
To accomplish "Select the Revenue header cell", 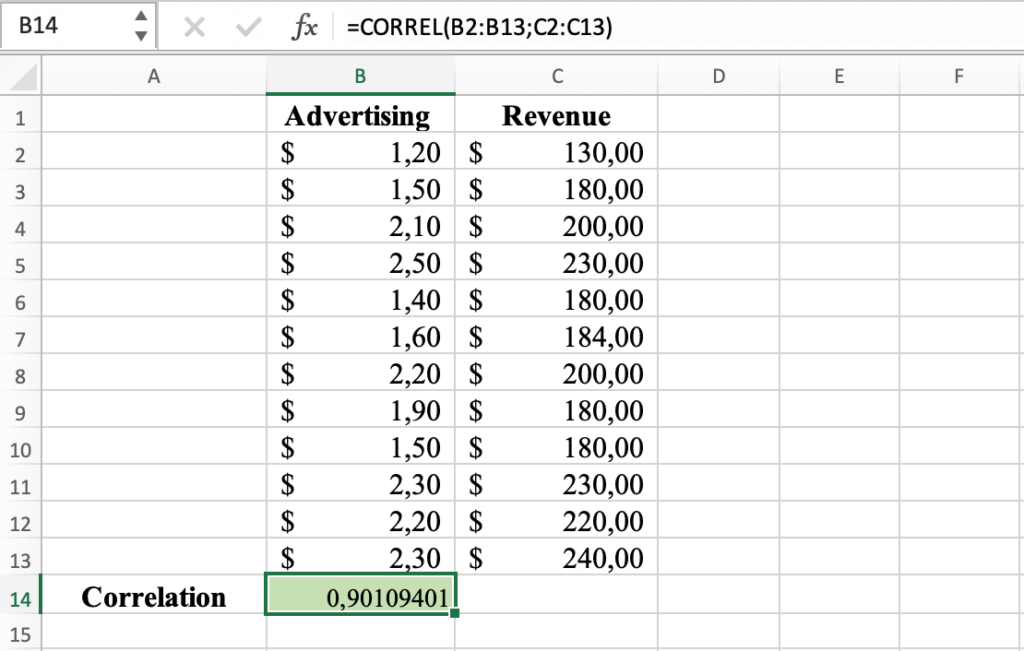I will click(556, 115).
